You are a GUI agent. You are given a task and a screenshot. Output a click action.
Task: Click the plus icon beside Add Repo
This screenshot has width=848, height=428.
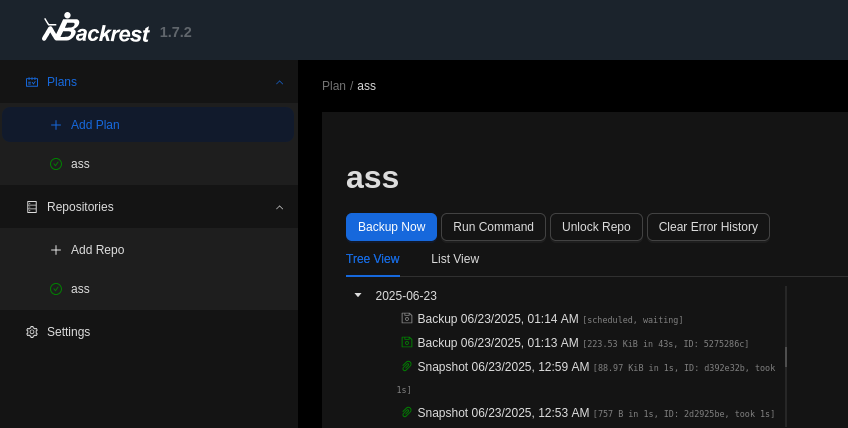pyautogui.click(x=56, y=250)
